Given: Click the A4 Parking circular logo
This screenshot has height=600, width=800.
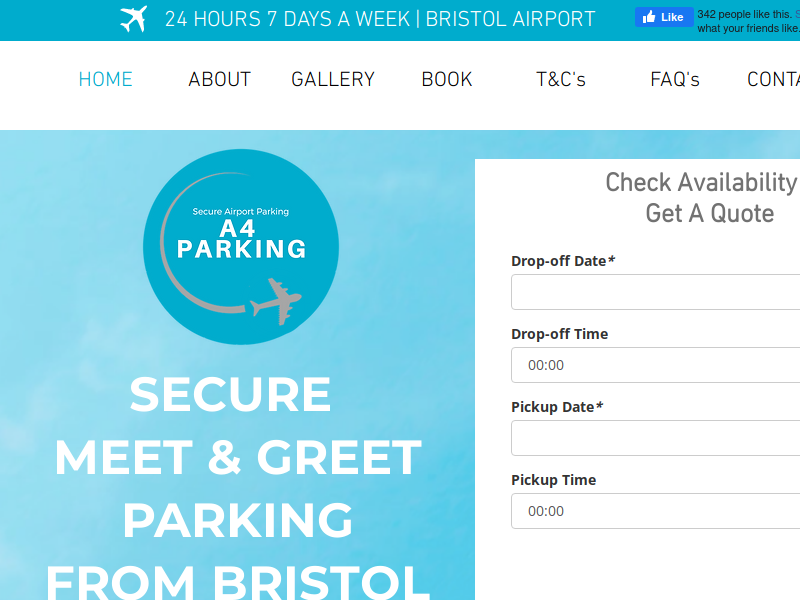Looking at the screenshot, I should click(x=241, y=247).
